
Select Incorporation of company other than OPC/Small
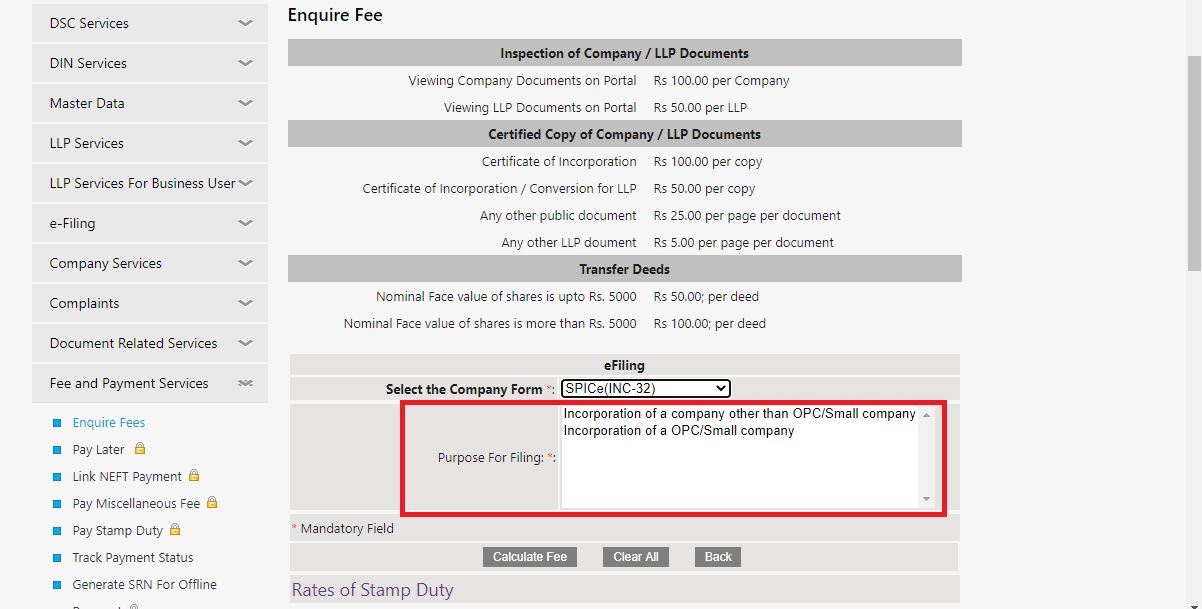click(x=740, y=413)
